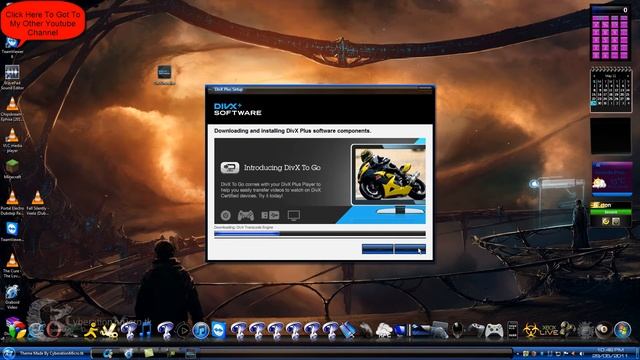Open the blue globe video shortcut on desktop
Image resolution: width=640 pixels, height=360 pixels.
[12, 297]
